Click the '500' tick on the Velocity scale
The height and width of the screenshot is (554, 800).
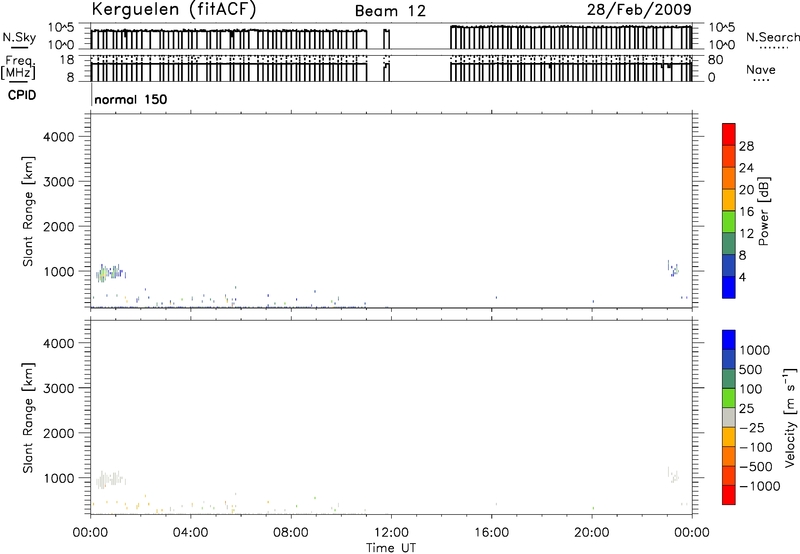click(x=751, y=369)
